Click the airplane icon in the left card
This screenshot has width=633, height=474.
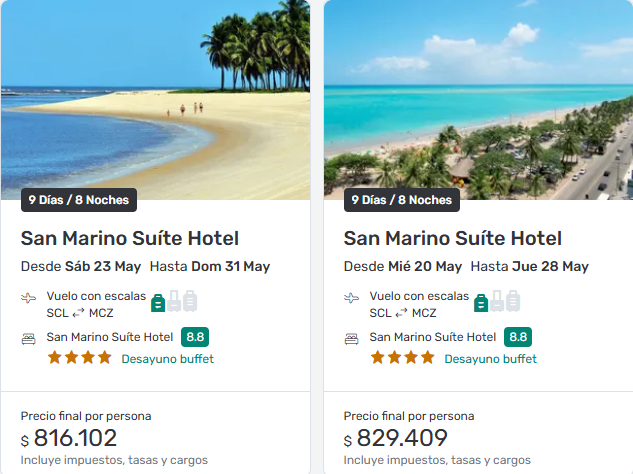28,298
